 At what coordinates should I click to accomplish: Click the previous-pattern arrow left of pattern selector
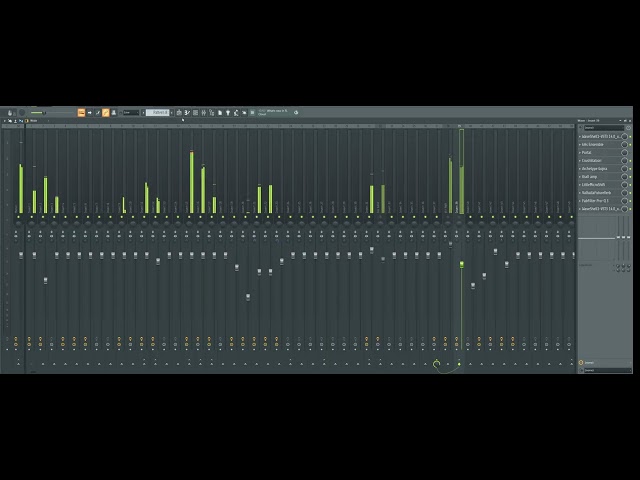coord(143,113)
